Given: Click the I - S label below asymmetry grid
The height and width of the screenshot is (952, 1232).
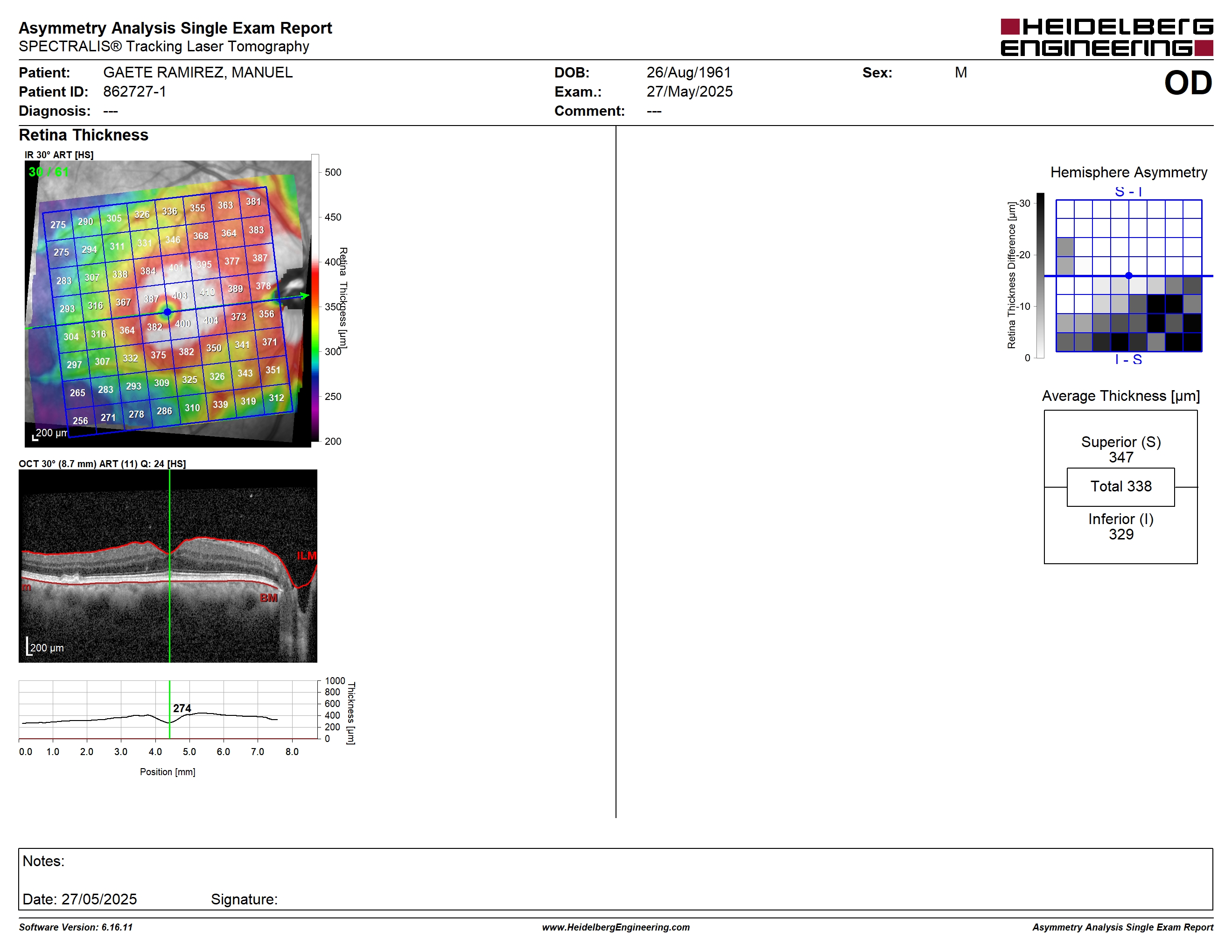Looking at the screenshot, I should click(1129, 360).
